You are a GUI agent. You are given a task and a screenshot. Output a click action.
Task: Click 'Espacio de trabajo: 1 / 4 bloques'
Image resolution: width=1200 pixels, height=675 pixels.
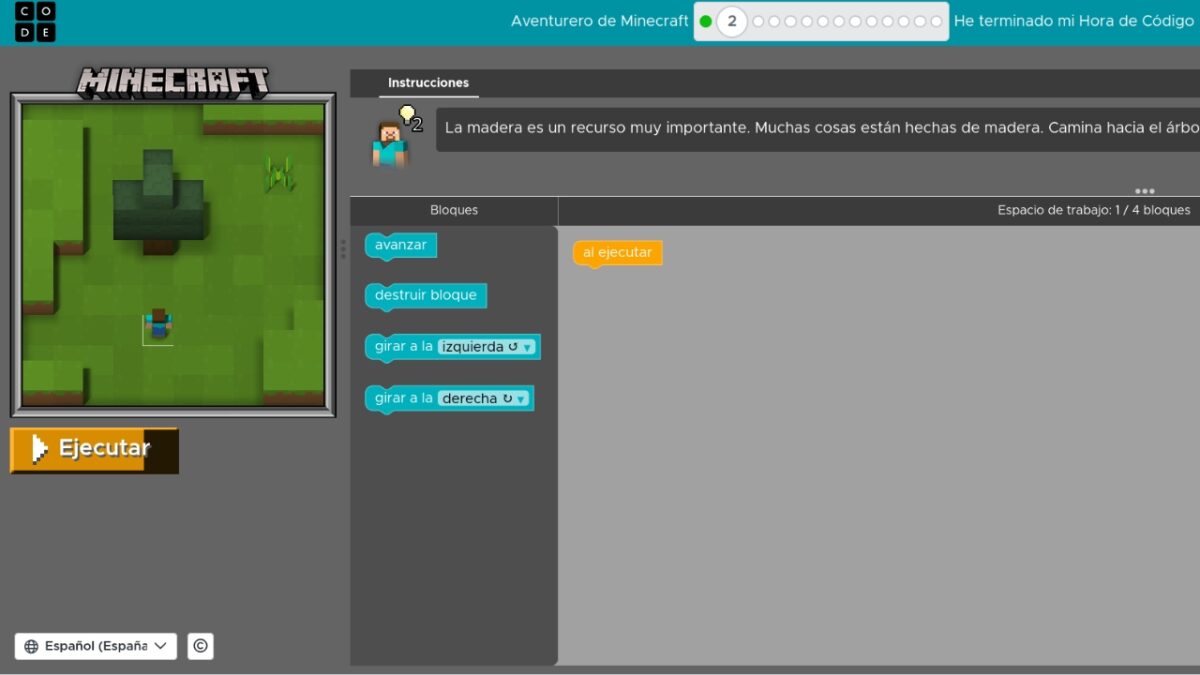point(1094,210)
